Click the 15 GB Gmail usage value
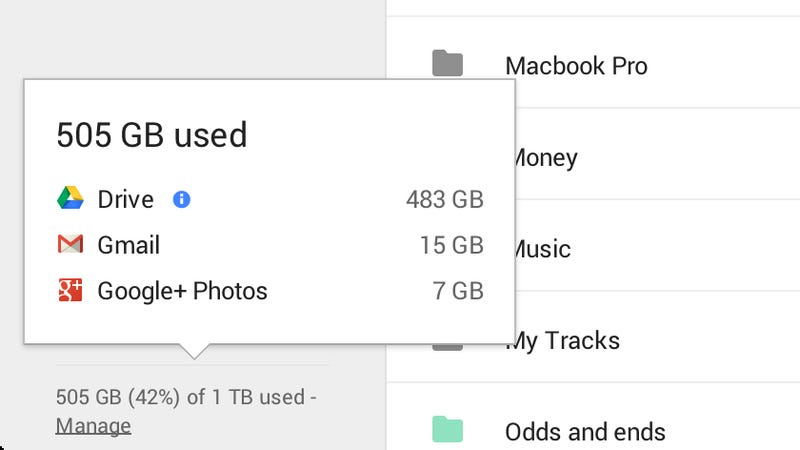This screenshot has height=450, width=800. (x=452, y=245)
